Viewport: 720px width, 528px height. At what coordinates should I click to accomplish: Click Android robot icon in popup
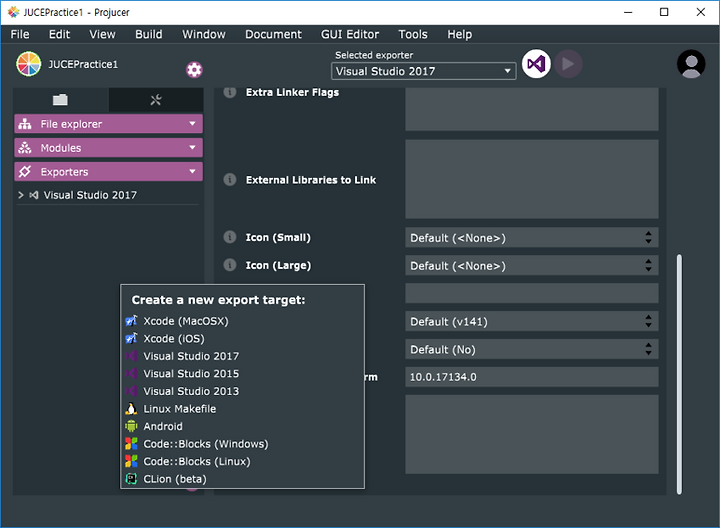131,426
